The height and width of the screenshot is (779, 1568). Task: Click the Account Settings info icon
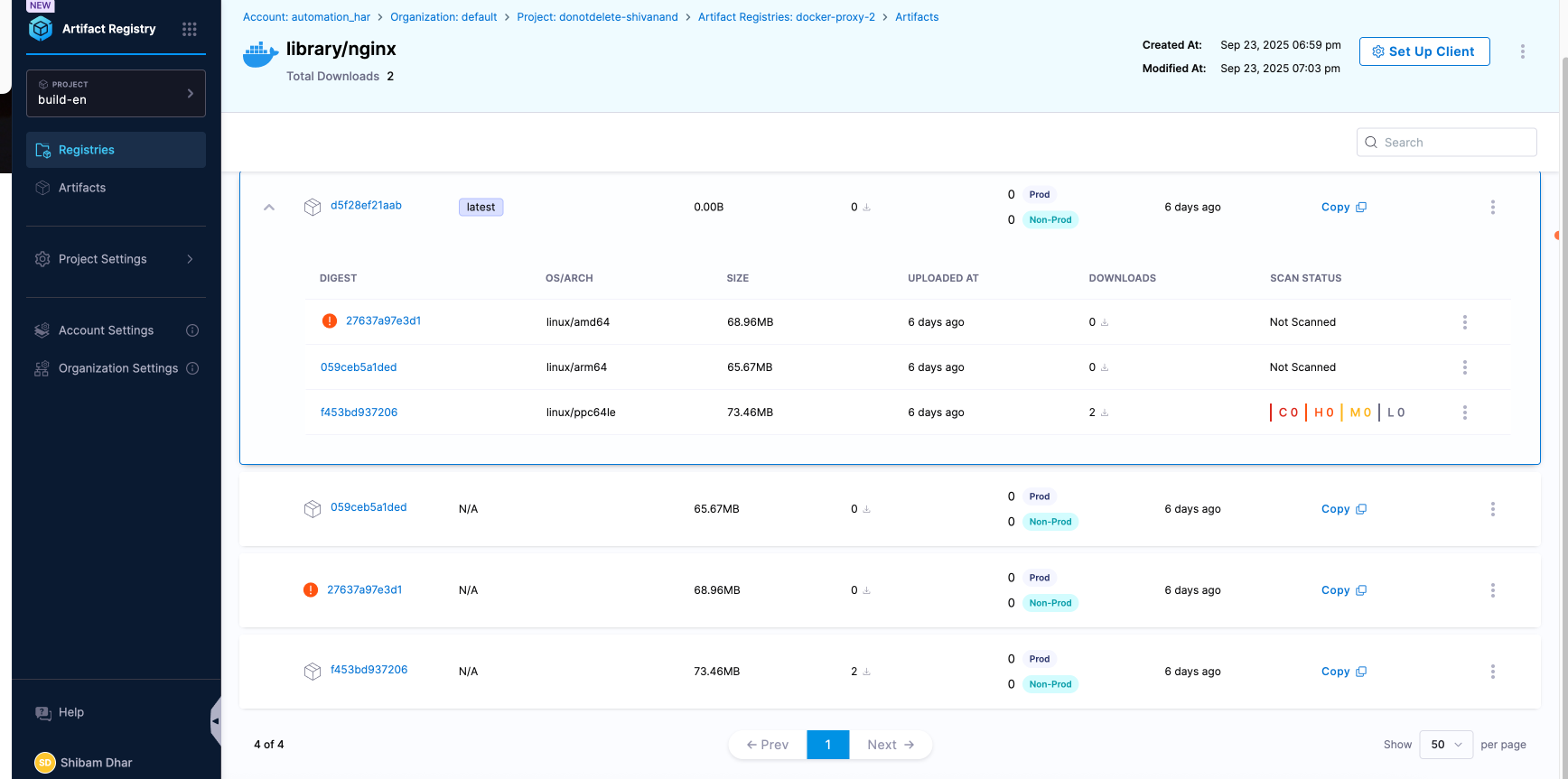coord(192,330)
